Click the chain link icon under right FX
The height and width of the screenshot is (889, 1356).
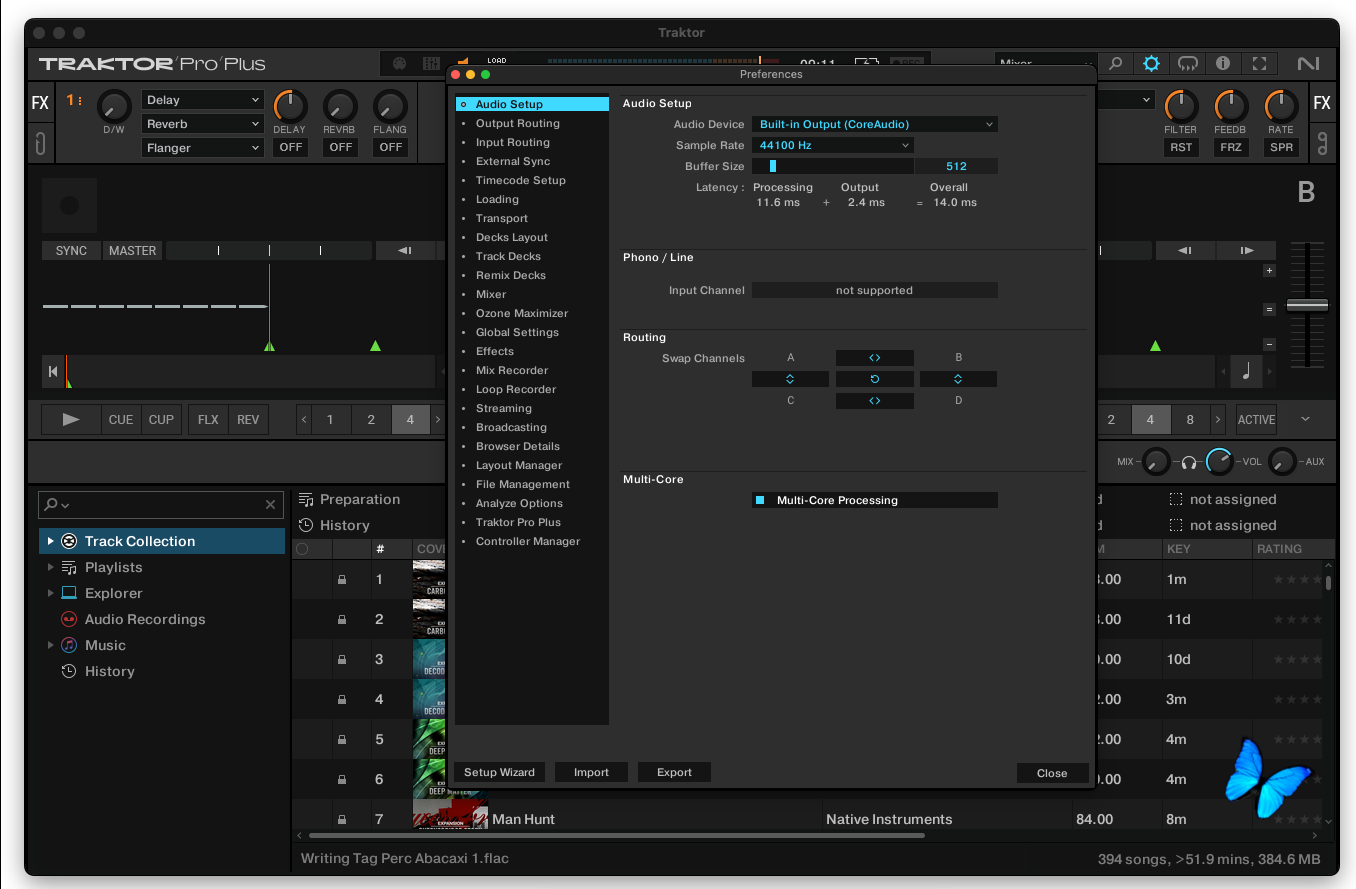pos(1322,143)
